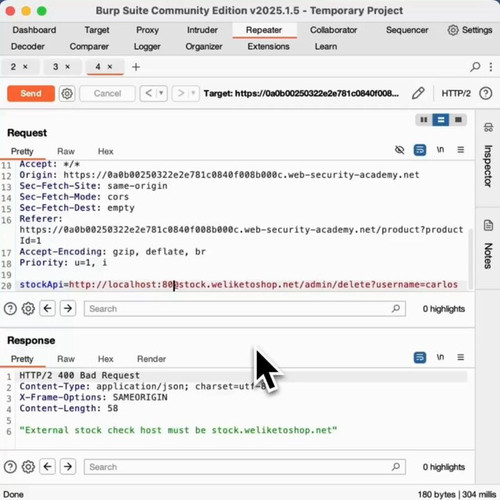
Task: Open the Collaborator tab
Action: tap(334, 30)
